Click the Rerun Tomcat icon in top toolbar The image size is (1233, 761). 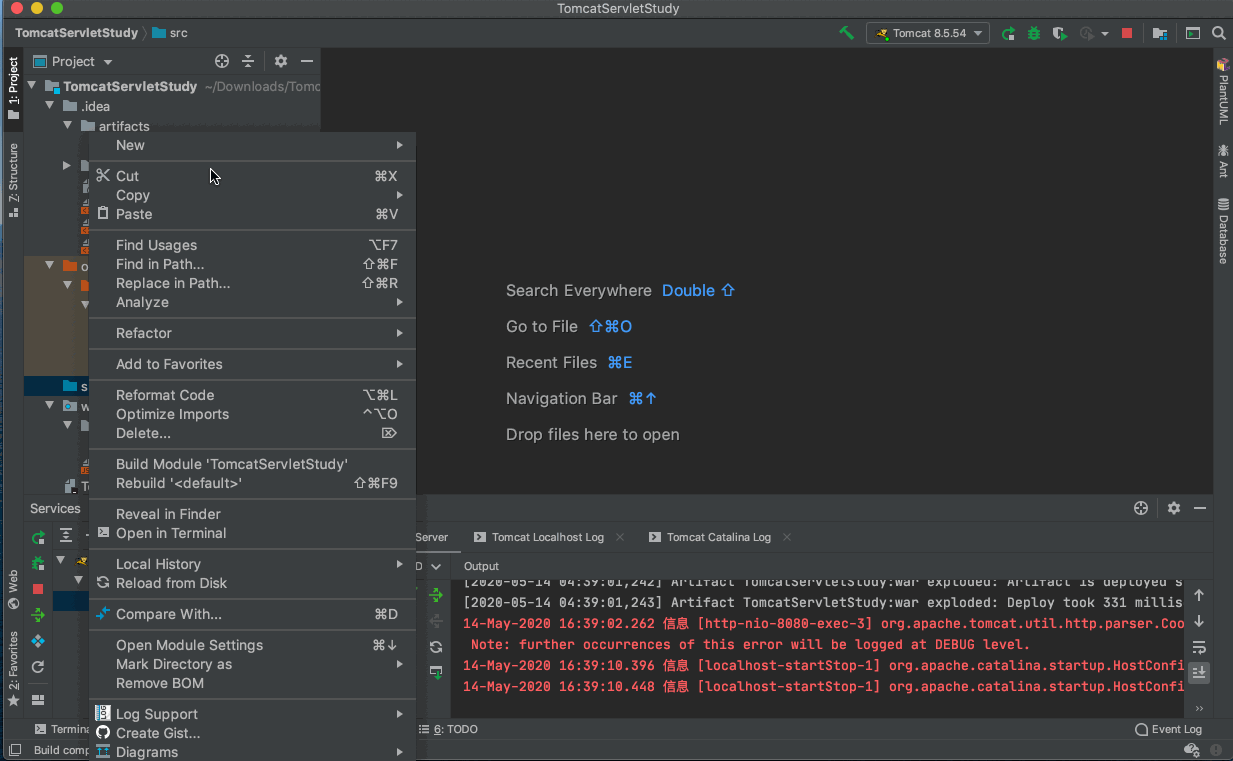click(x=1009, y=33)
